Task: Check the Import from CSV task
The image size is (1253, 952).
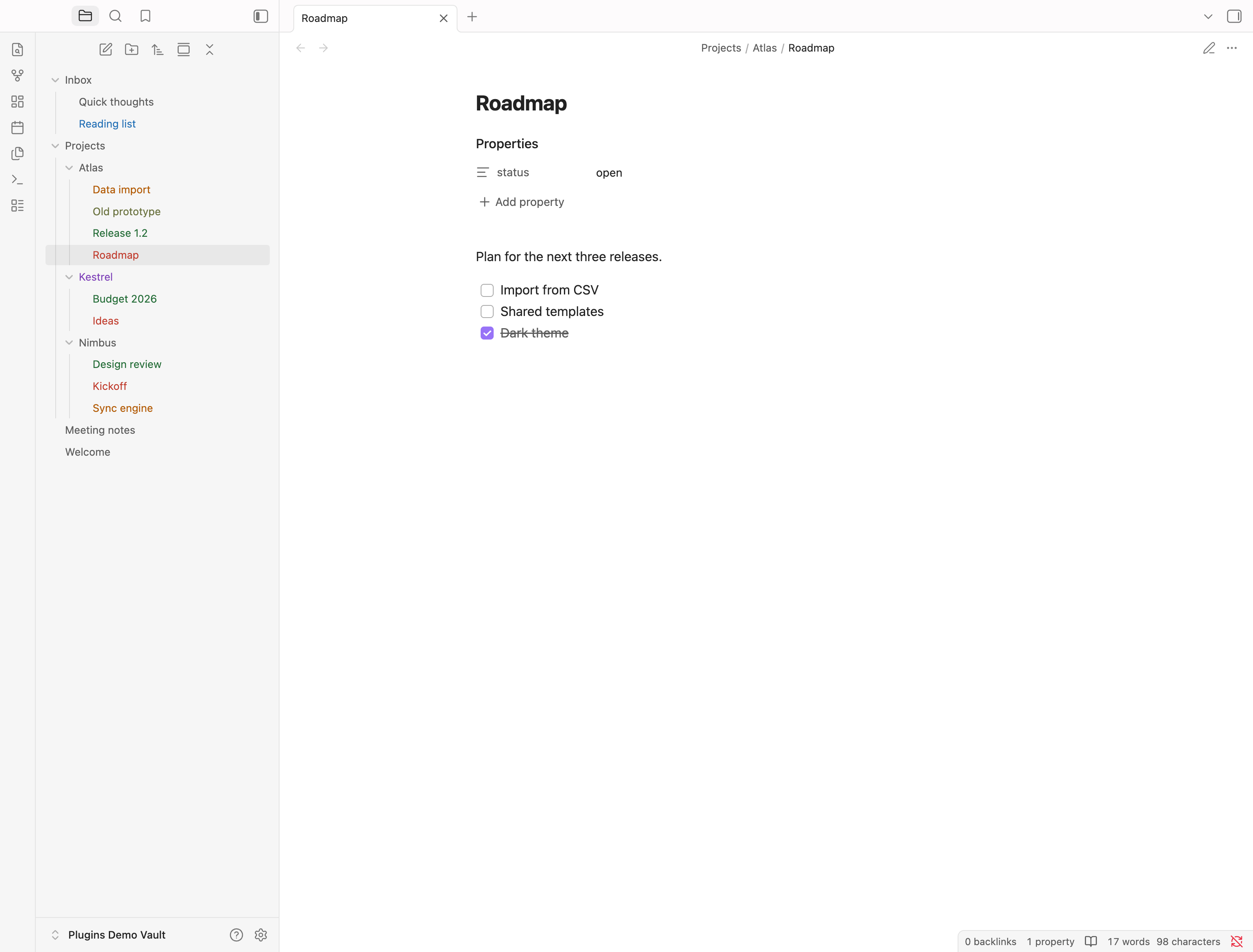Action: (x=487, y=291)
